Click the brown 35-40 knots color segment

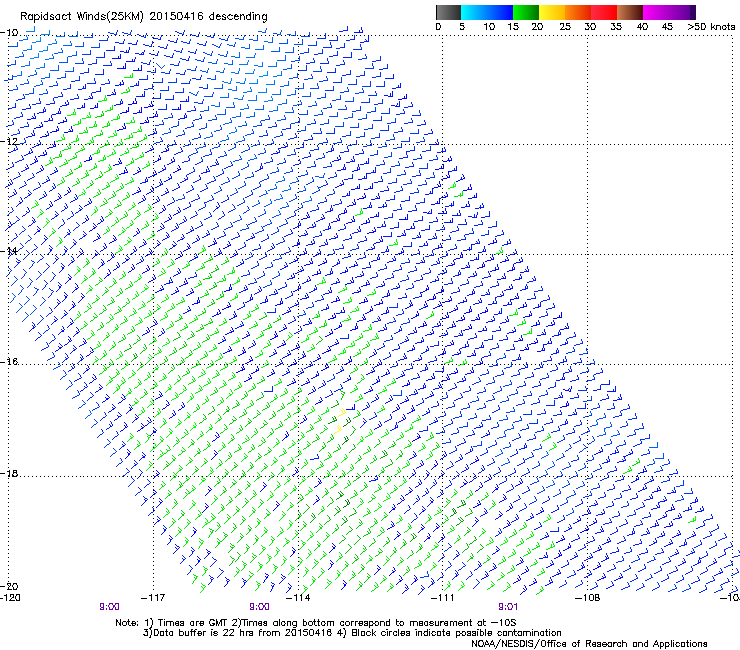630,12
